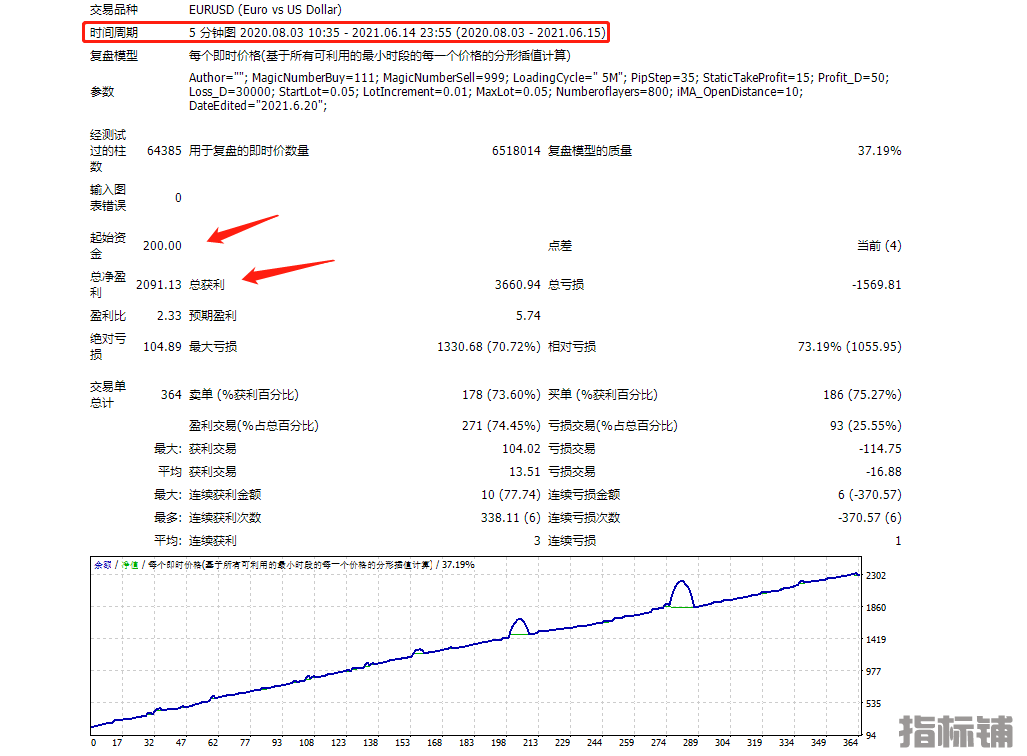This screenshot has height=756, width=1027.
Task: Click the starting capital value 200.00
Action: 162,246
